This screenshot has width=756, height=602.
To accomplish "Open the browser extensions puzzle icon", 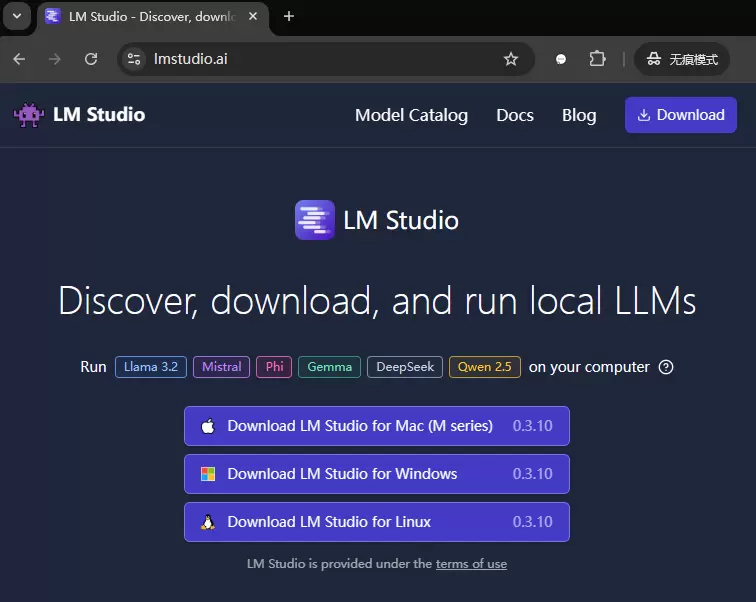I will tap(597, 59).
